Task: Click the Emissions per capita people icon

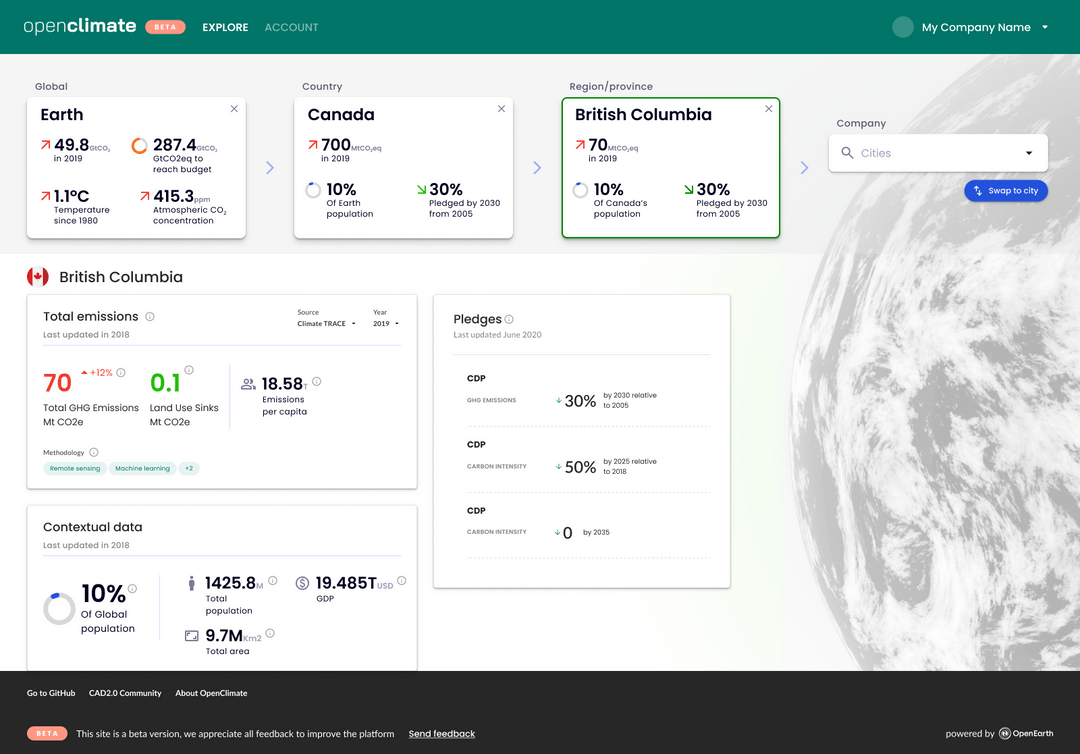Action: 248,383
